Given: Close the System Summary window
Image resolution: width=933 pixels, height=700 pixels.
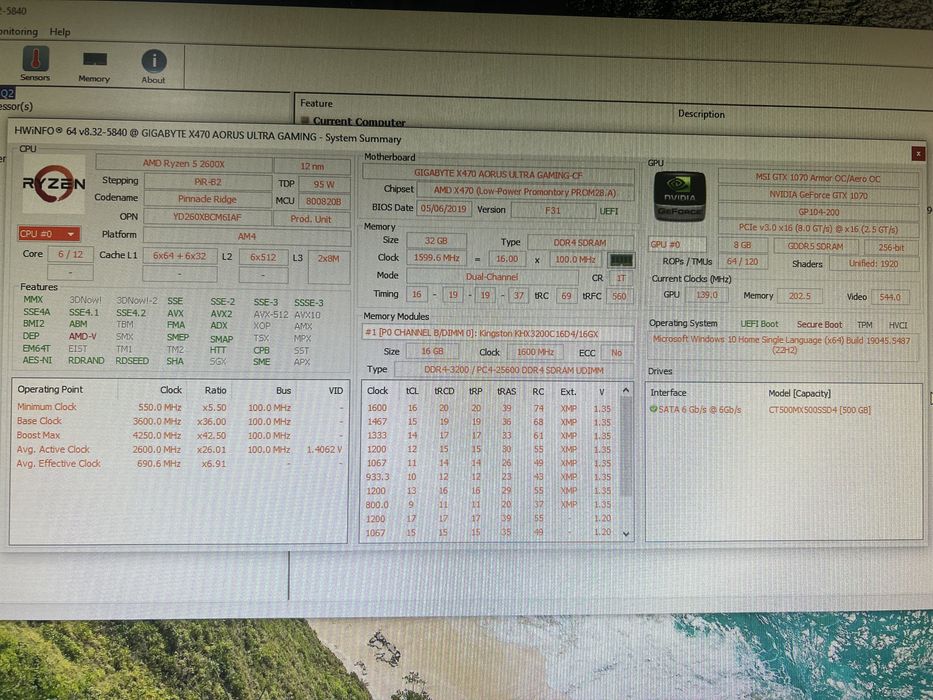Looking at the screenshot, I should 918,153.
